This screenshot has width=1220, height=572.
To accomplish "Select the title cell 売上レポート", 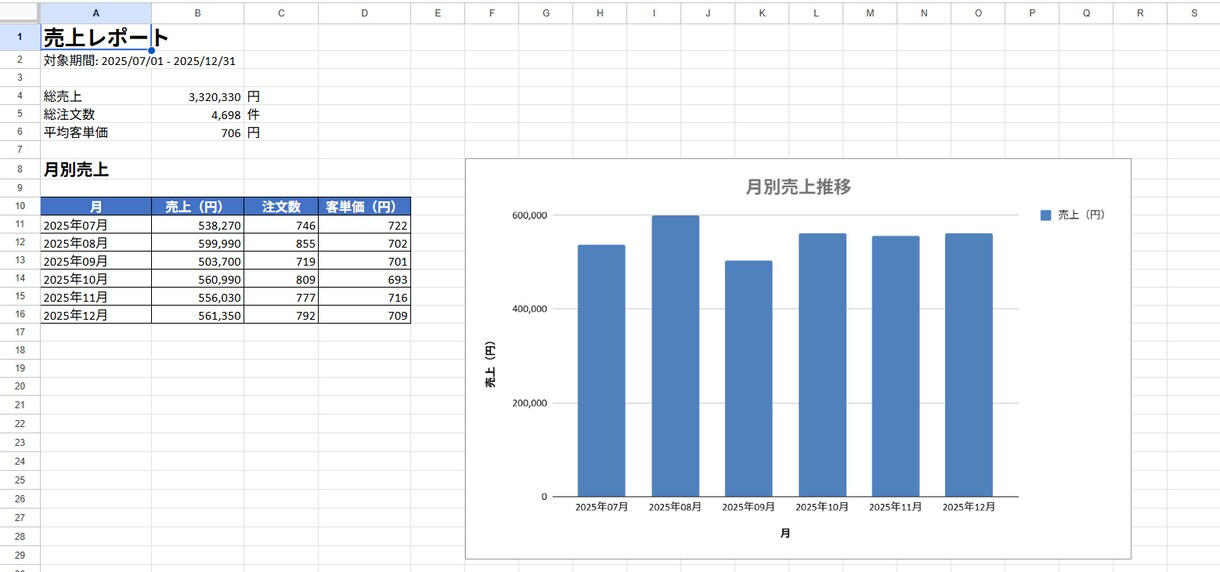I will [x=96, y=37].
